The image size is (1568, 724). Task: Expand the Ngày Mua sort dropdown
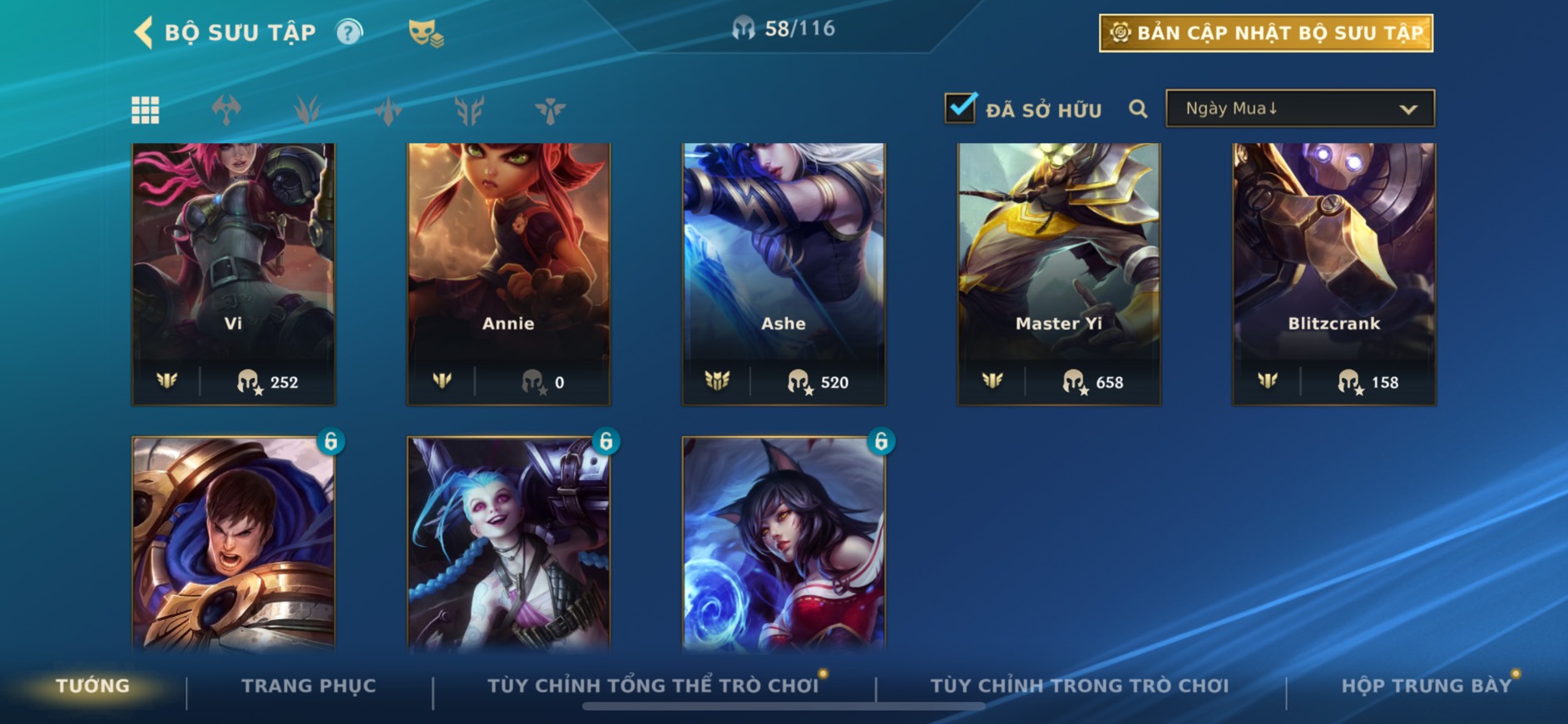[x=1300, y=108]
